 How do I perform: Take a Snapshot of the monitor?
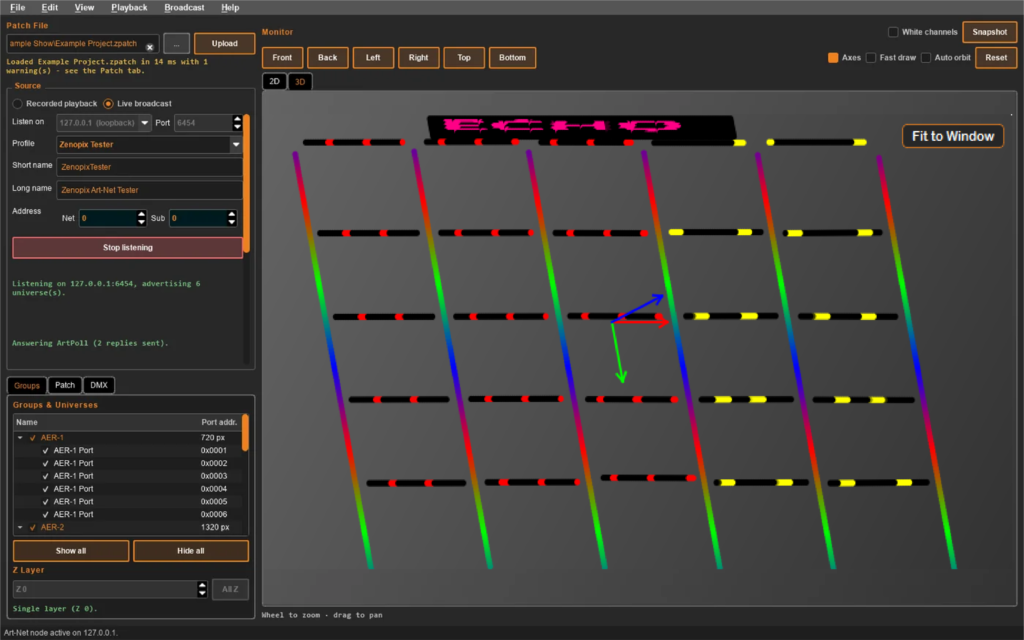coord(989,32)
